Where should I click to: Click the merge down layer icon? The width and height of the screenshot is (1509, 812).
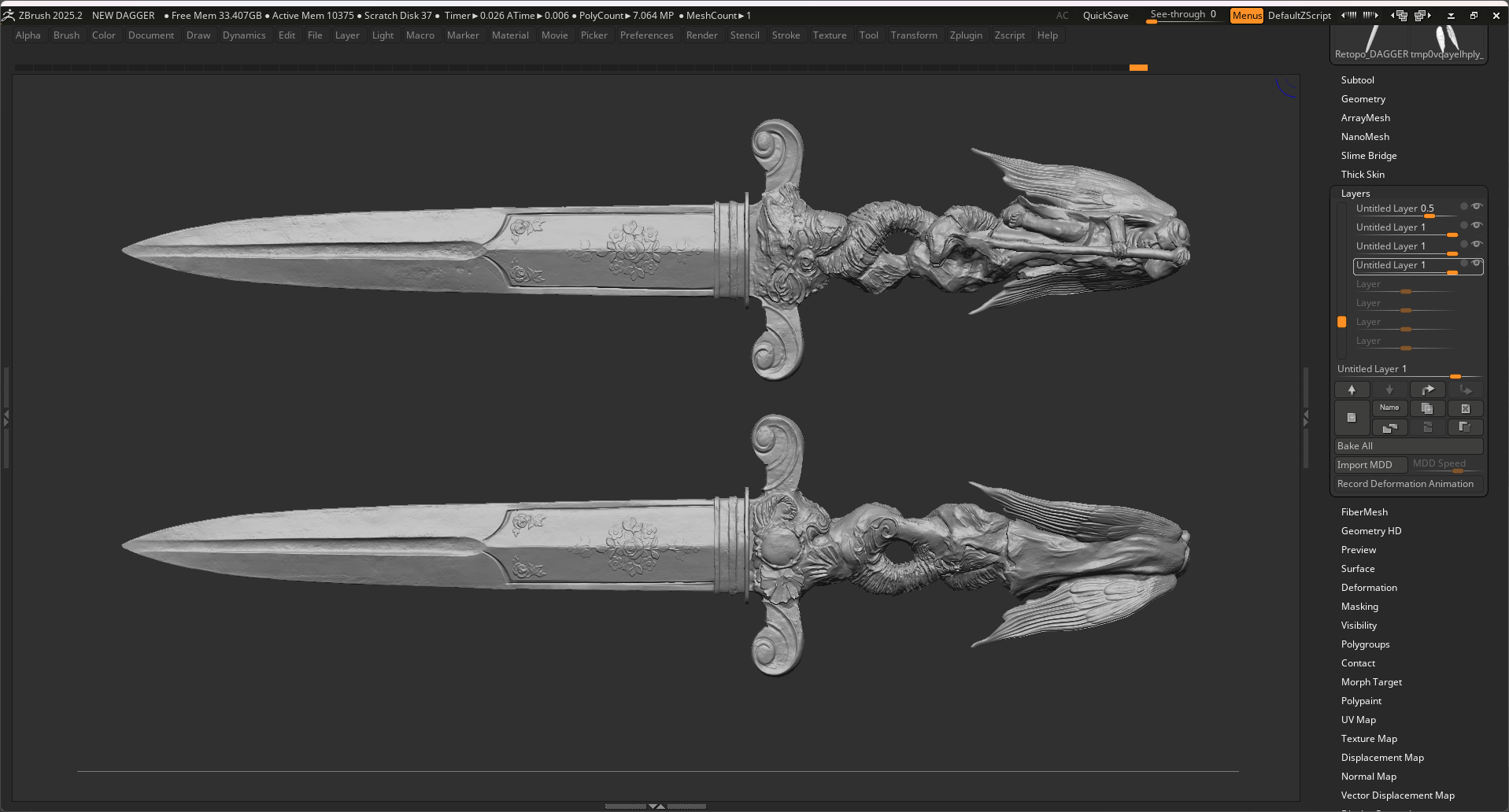tap(1427, 427)
